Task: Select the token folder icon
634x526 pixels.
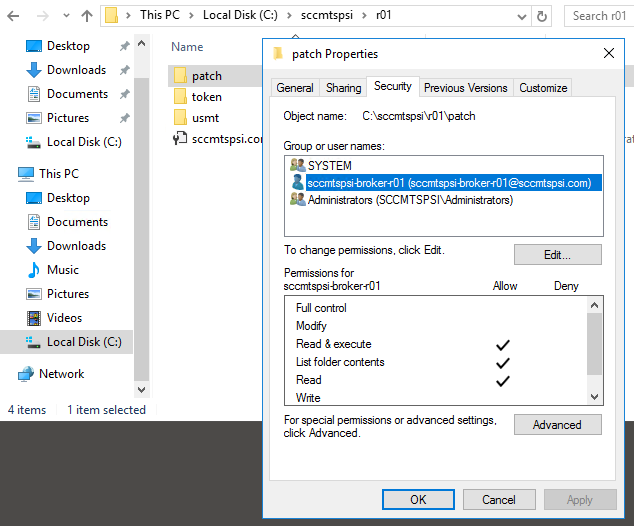Action: [180, 97]
